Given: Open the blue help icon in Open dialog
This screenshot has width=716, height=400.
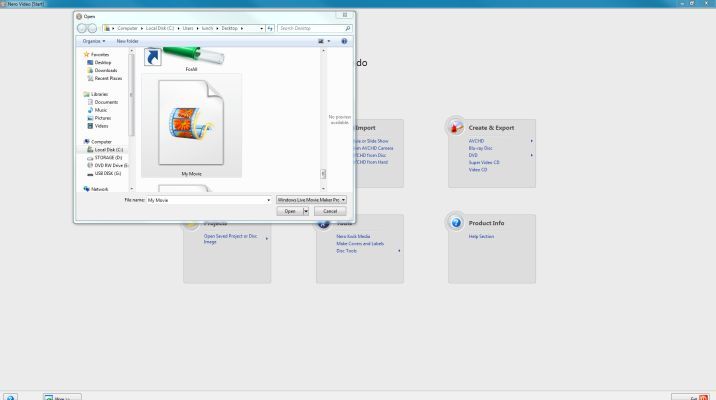Looking at the screenshot, I should click(344, 41).
